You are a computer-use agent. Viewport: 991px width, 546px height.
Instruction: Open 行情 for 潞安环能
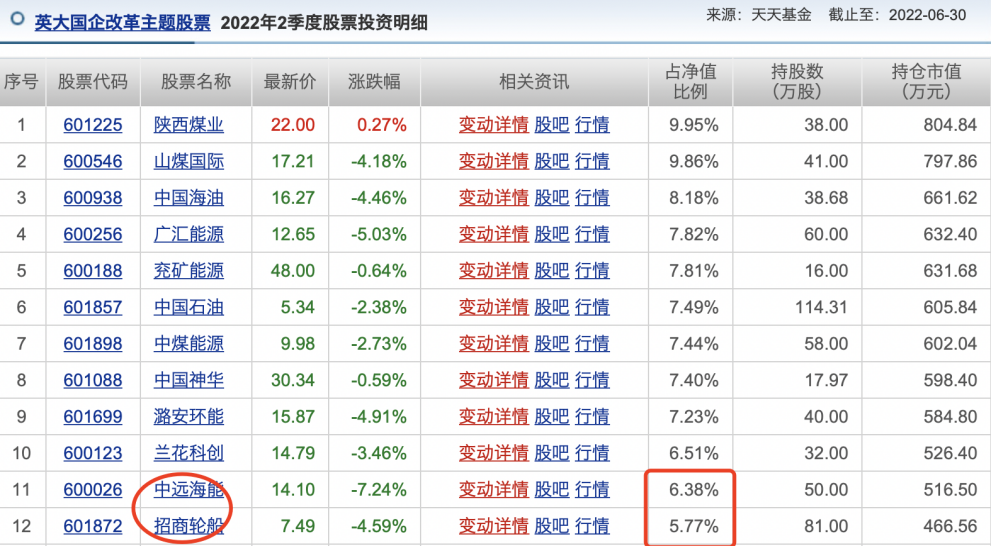click(592, 417)
